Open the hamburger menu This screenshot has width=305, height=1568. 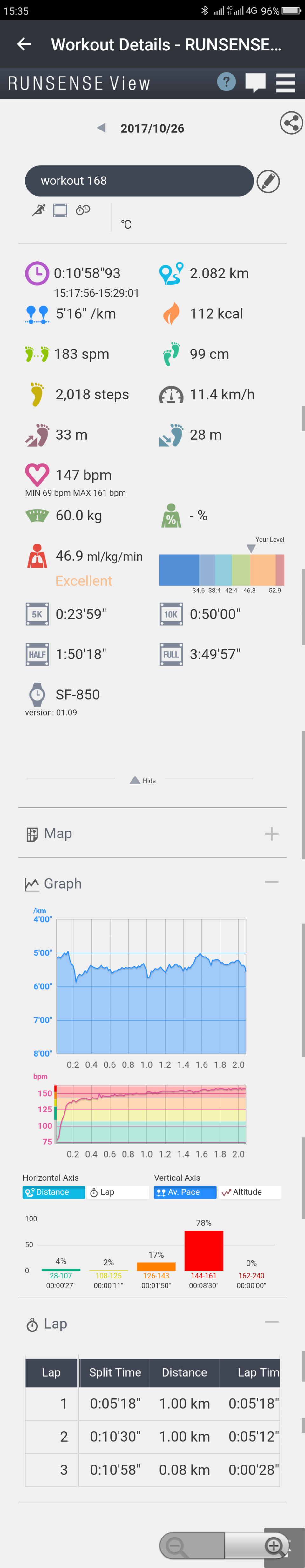[x=285, y=83]
